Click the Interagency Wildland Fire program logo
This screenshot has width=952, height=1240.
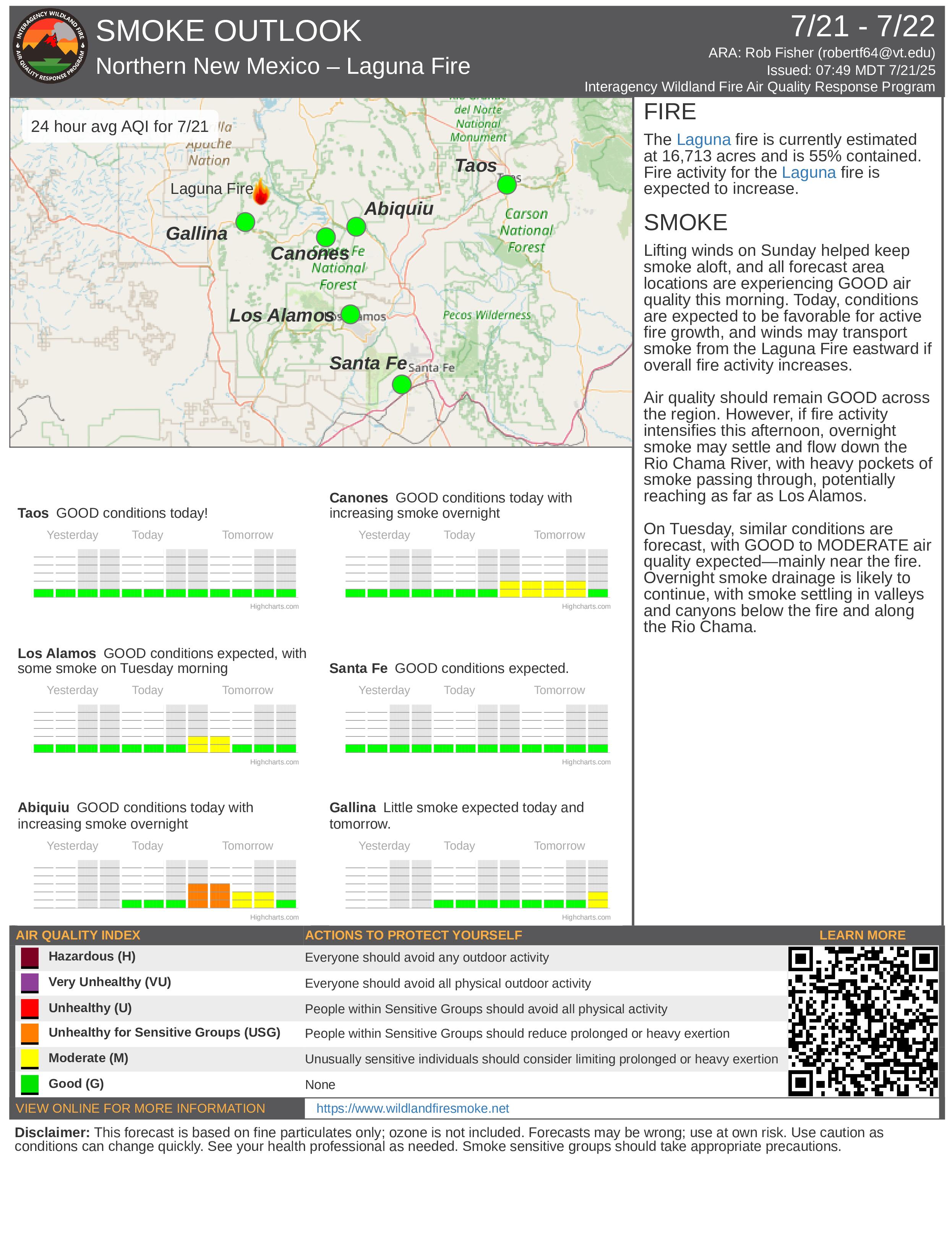pyautogui.click(x=50, y=47)
